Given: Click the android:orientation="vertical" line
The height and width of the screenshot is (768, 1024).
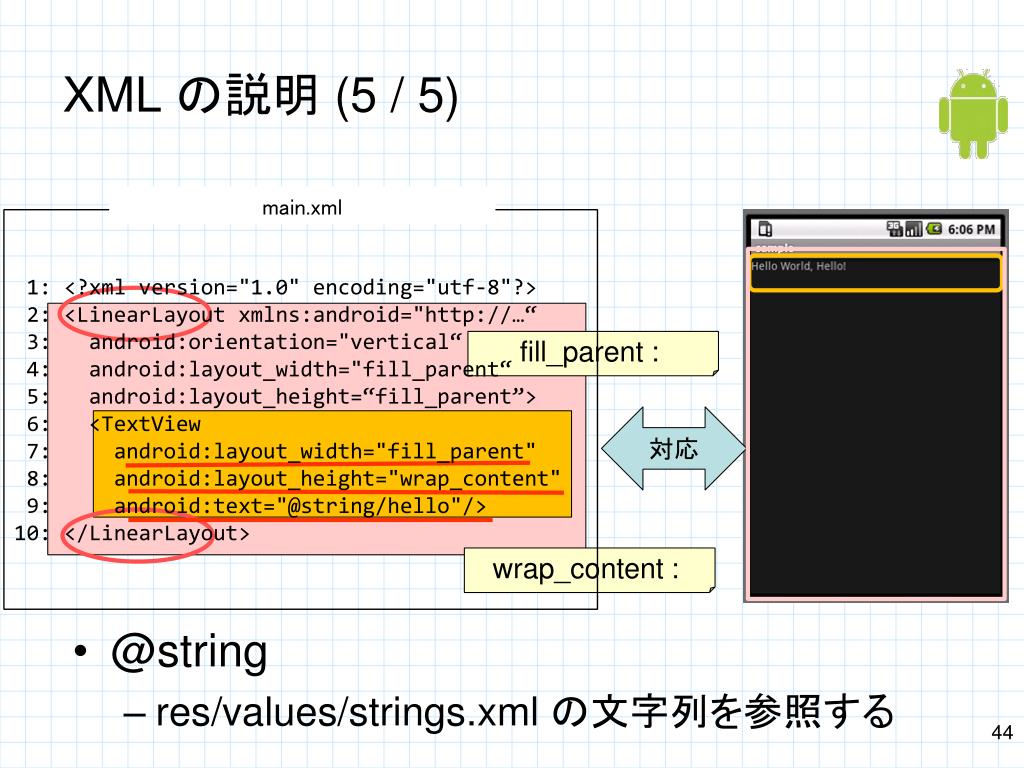Looking at the screenshot, I should (276, 342).
